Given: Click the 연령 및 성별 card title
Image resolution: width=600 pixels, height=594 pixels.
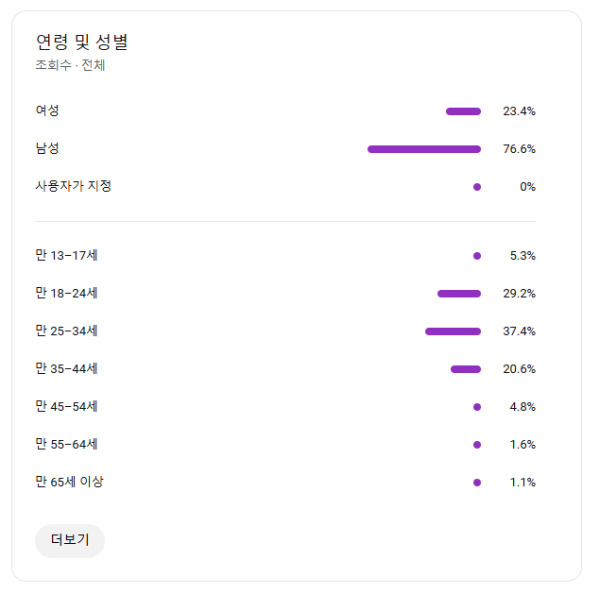Looking at the screenshot, I should pyautogui.click(x=81, y=42).
